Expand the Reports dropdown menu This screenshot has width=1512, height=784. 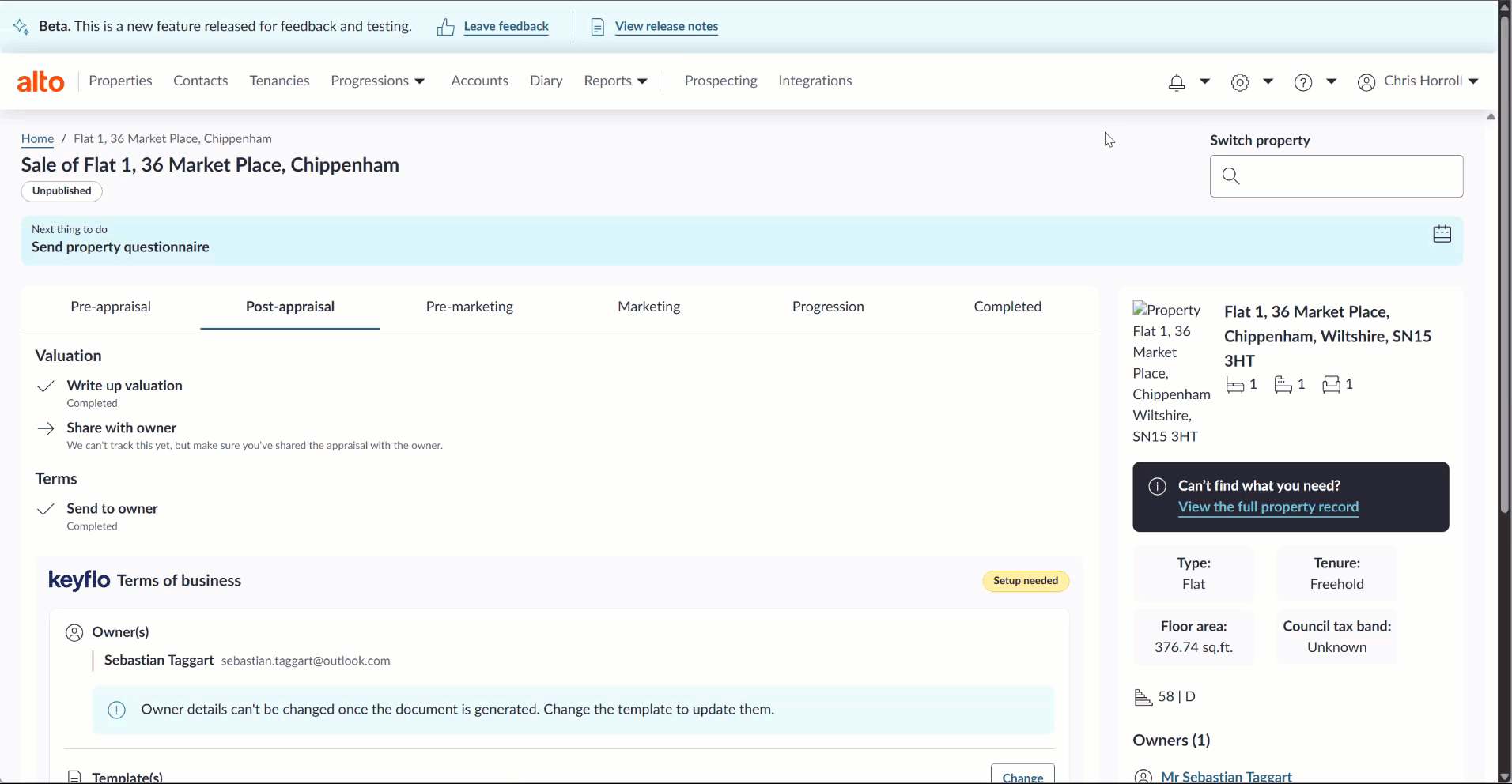pyautogui.click(x=615, y=81)
